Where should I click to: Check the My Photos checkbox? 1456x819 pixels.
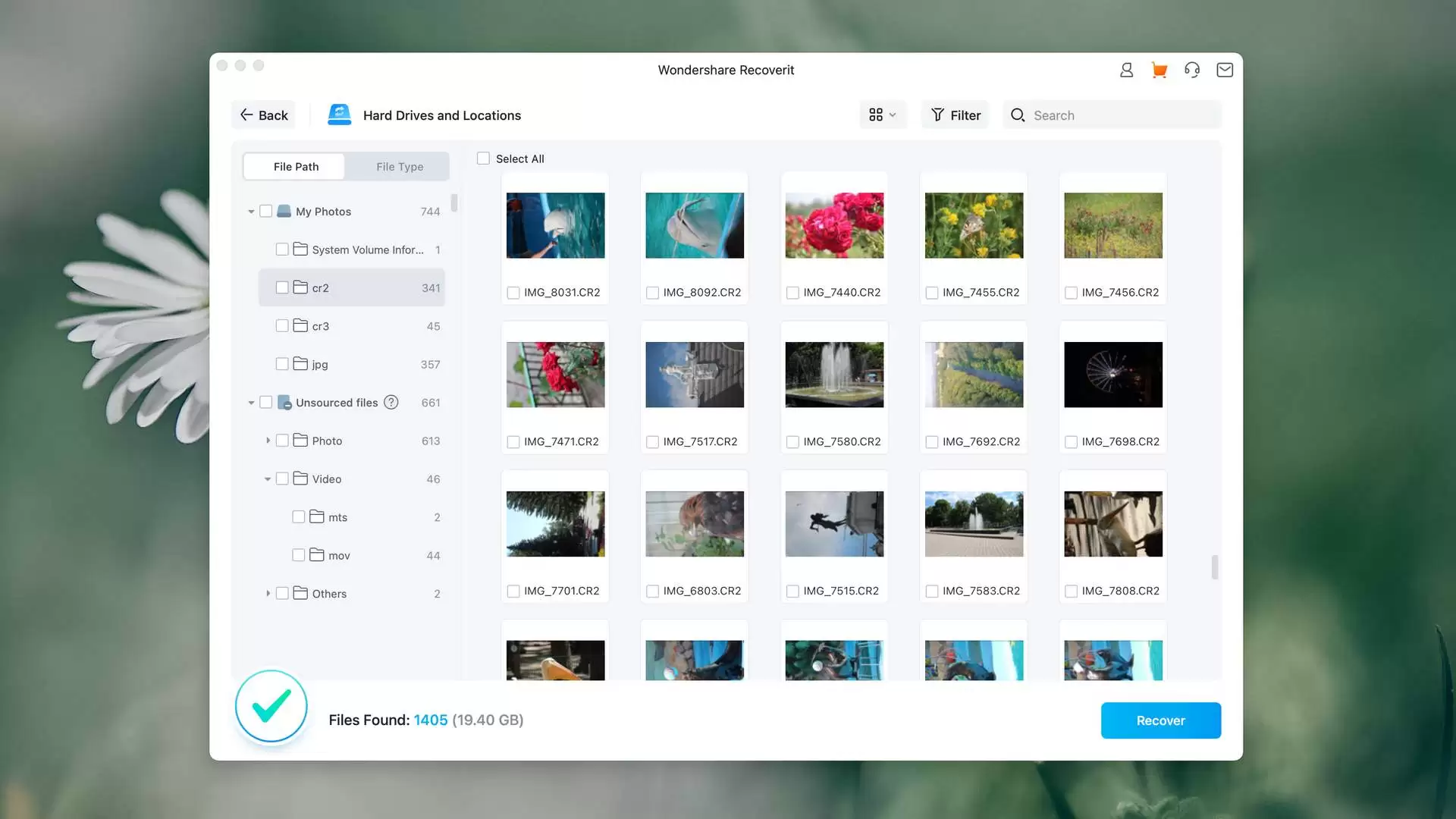coord(265,212)
